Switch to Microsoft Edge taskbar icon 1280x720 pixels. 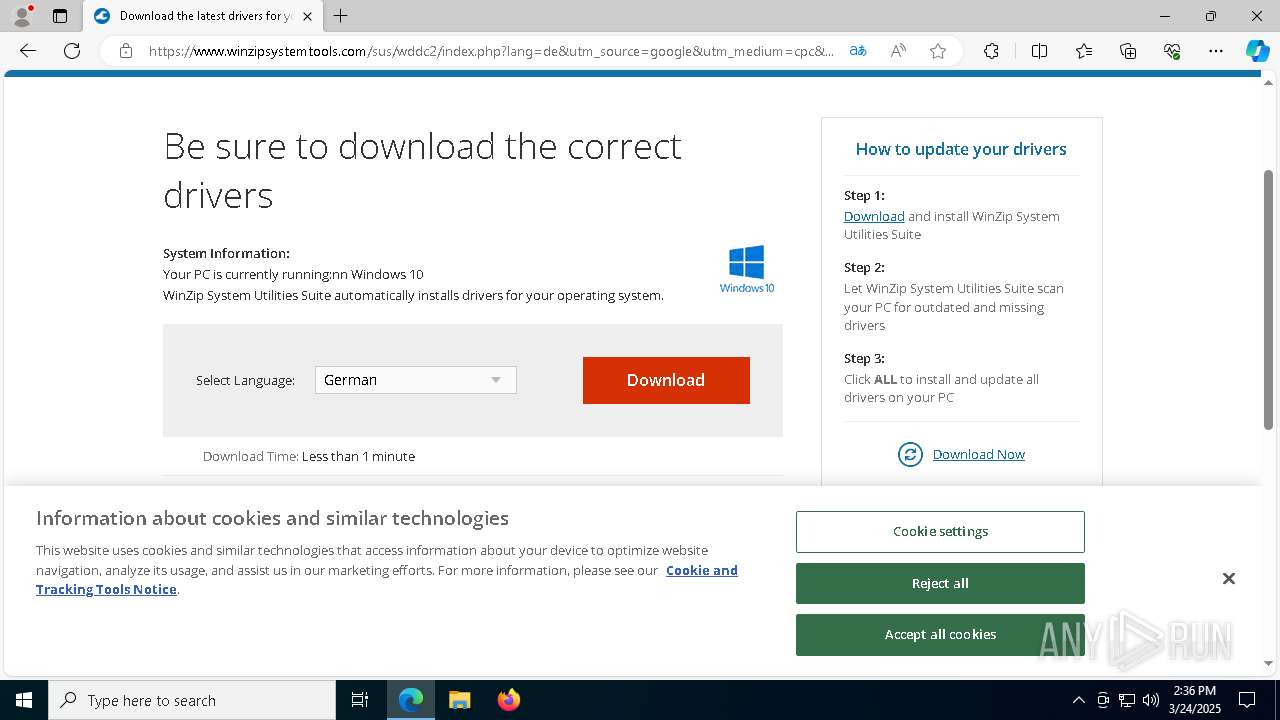coord(411,700)
